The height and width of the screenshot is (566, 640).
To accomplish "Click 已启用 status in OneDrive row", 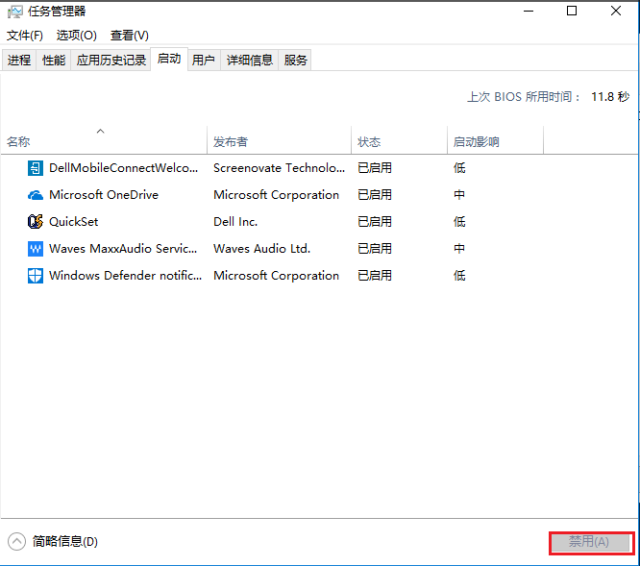I will 375,195.
